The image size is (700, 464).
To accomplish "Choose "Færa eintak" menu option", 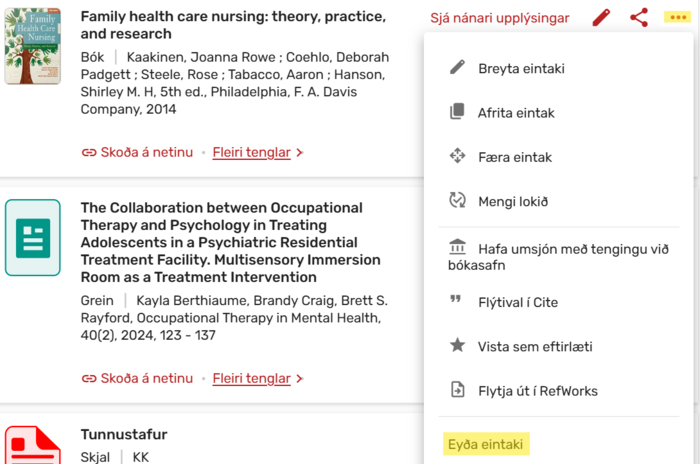I will click(514, 157).
